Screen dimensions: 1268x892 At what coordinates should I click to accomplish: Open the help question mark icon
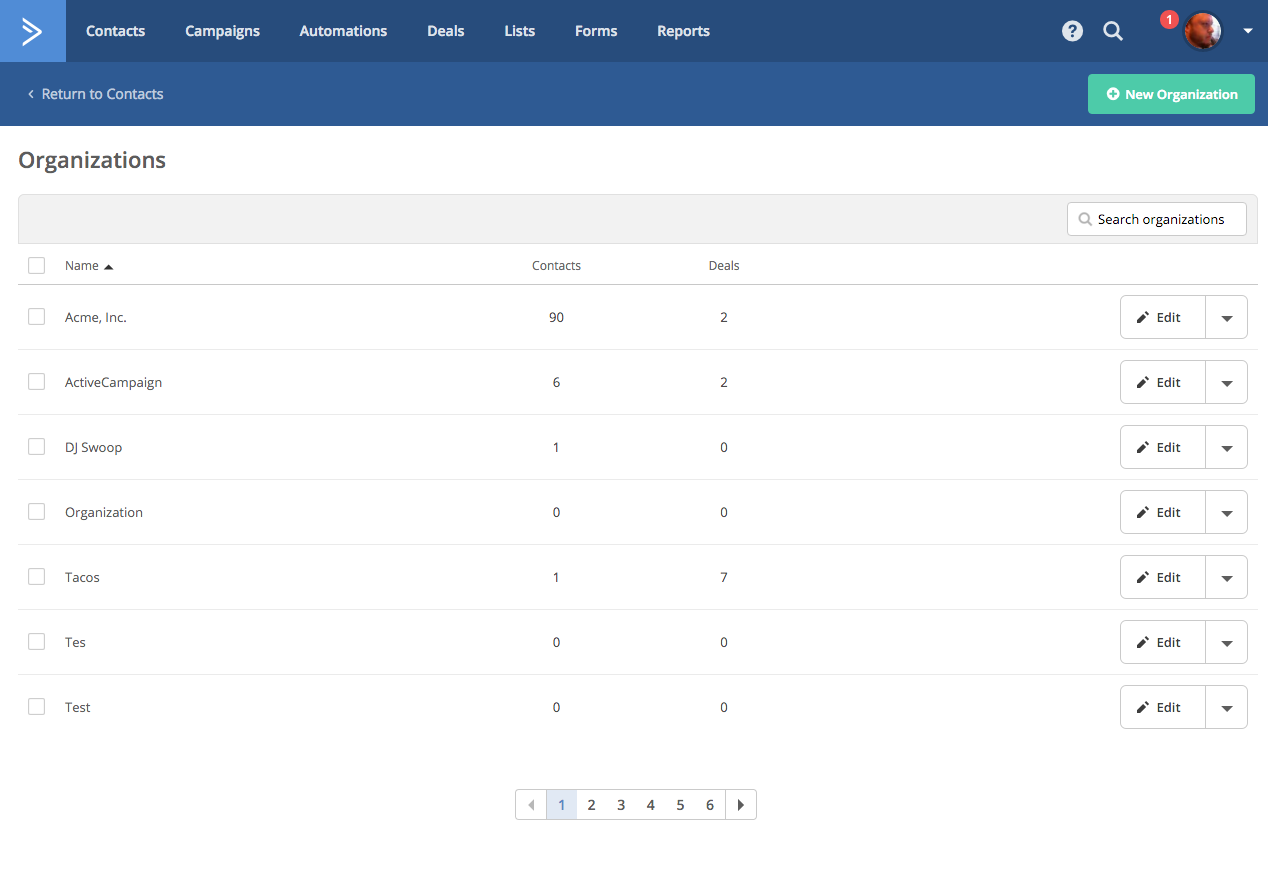1072,31
